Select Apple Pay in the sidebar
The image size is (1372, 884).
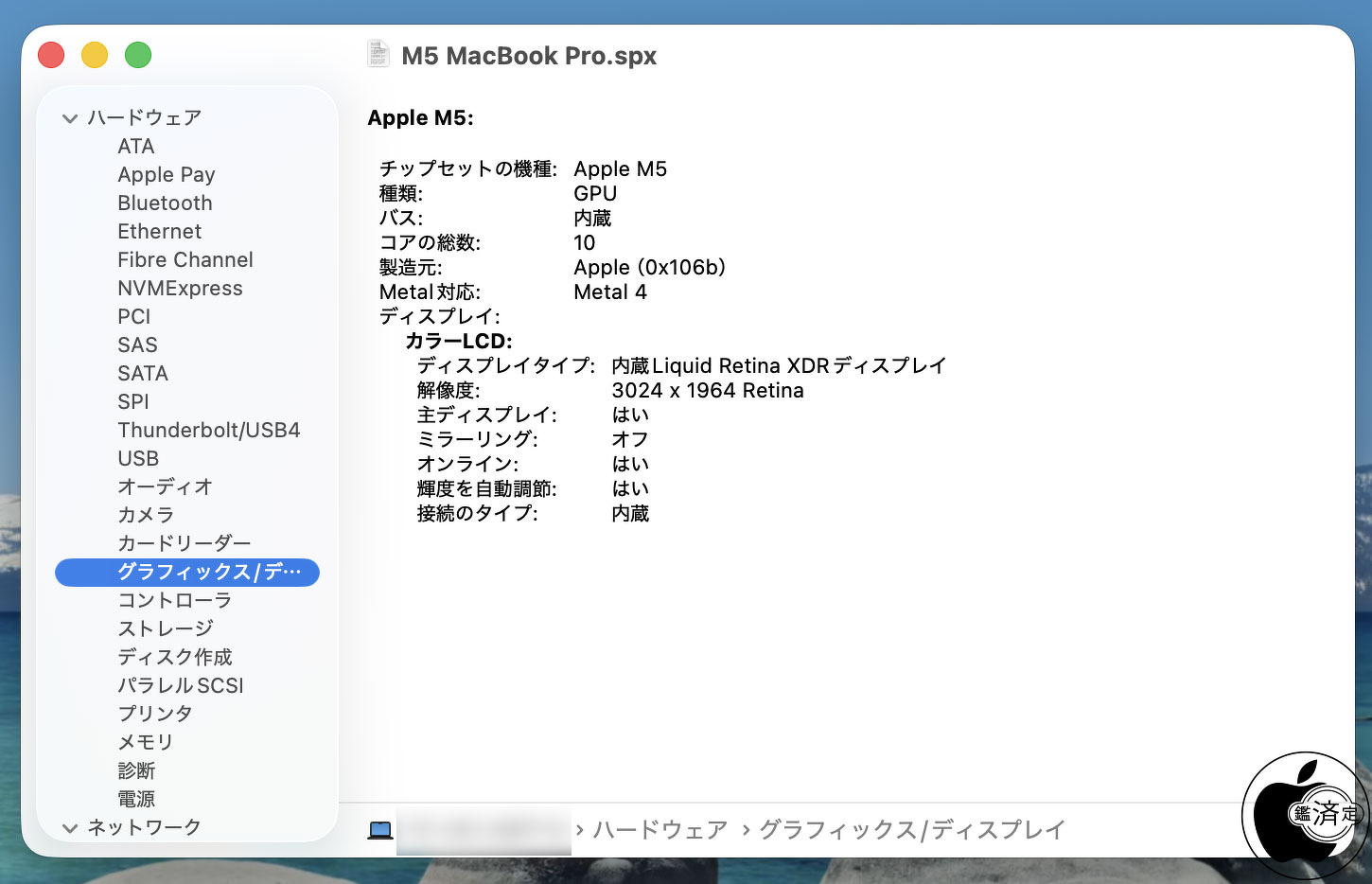(x=166, y=174)
